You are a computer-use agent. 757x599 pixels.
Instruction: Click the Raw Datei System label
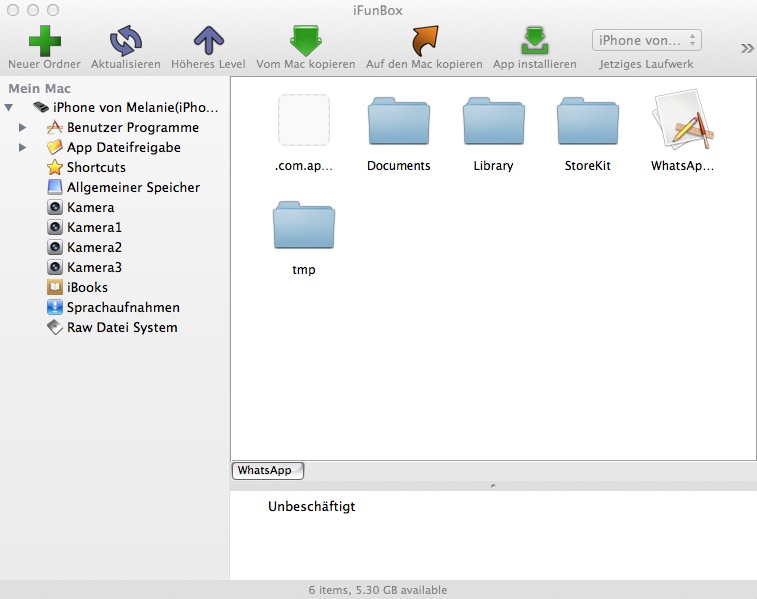[x=122, y=327]
